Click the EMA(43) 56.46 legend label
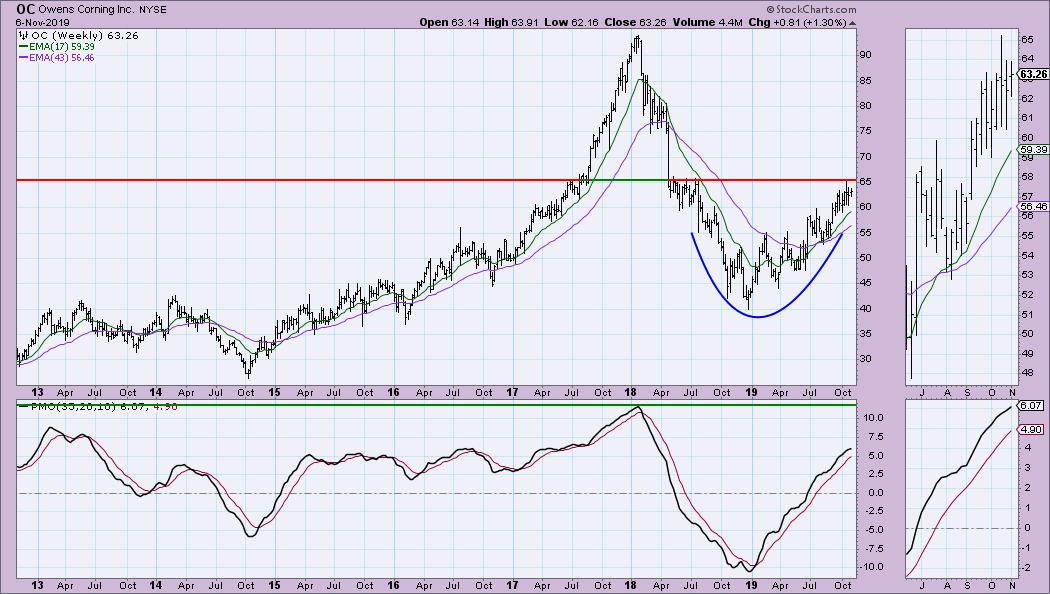1050x594 pixels. 62,58
